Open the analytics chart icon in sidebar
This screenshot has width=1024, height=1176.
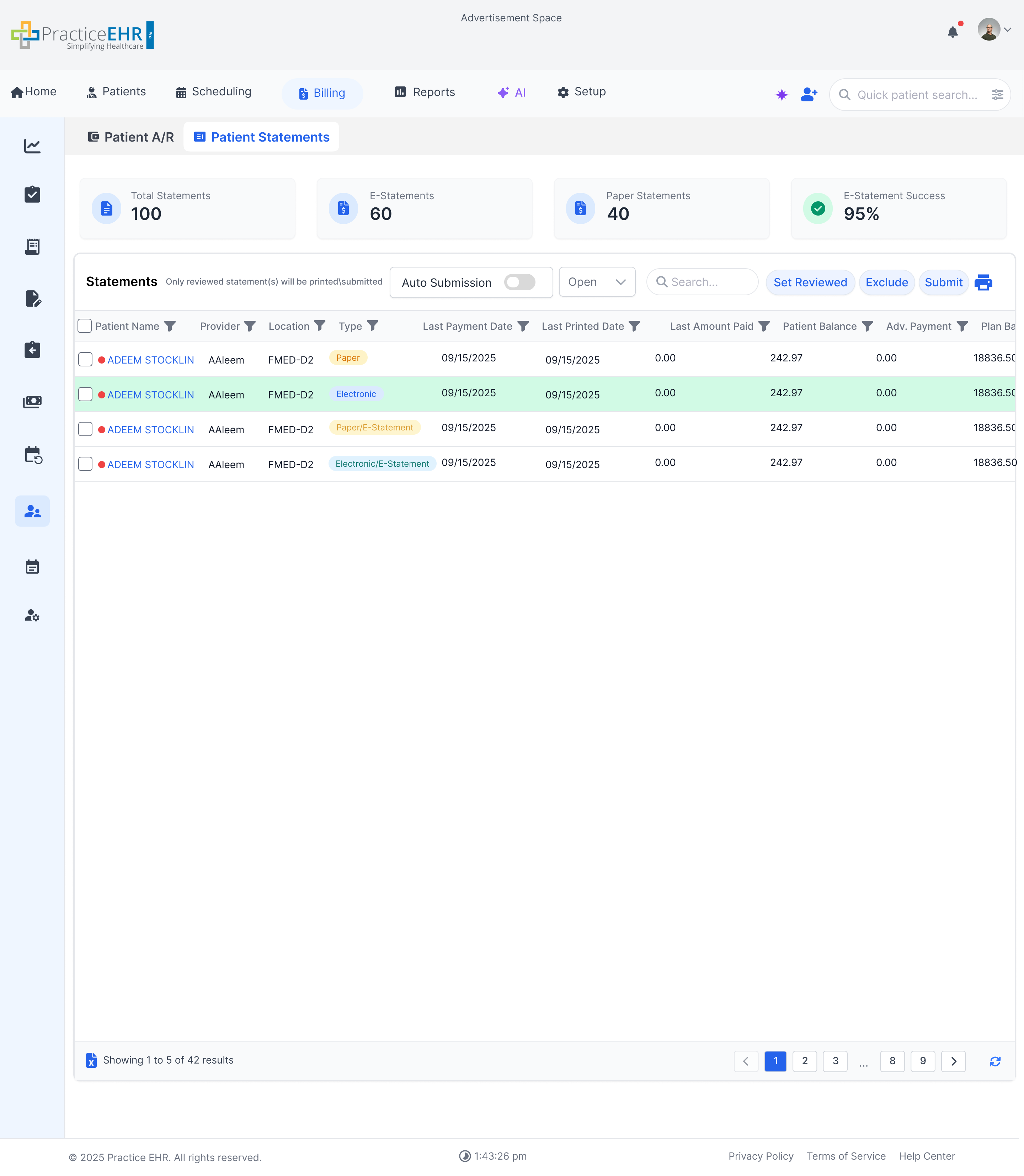(33, 146)
